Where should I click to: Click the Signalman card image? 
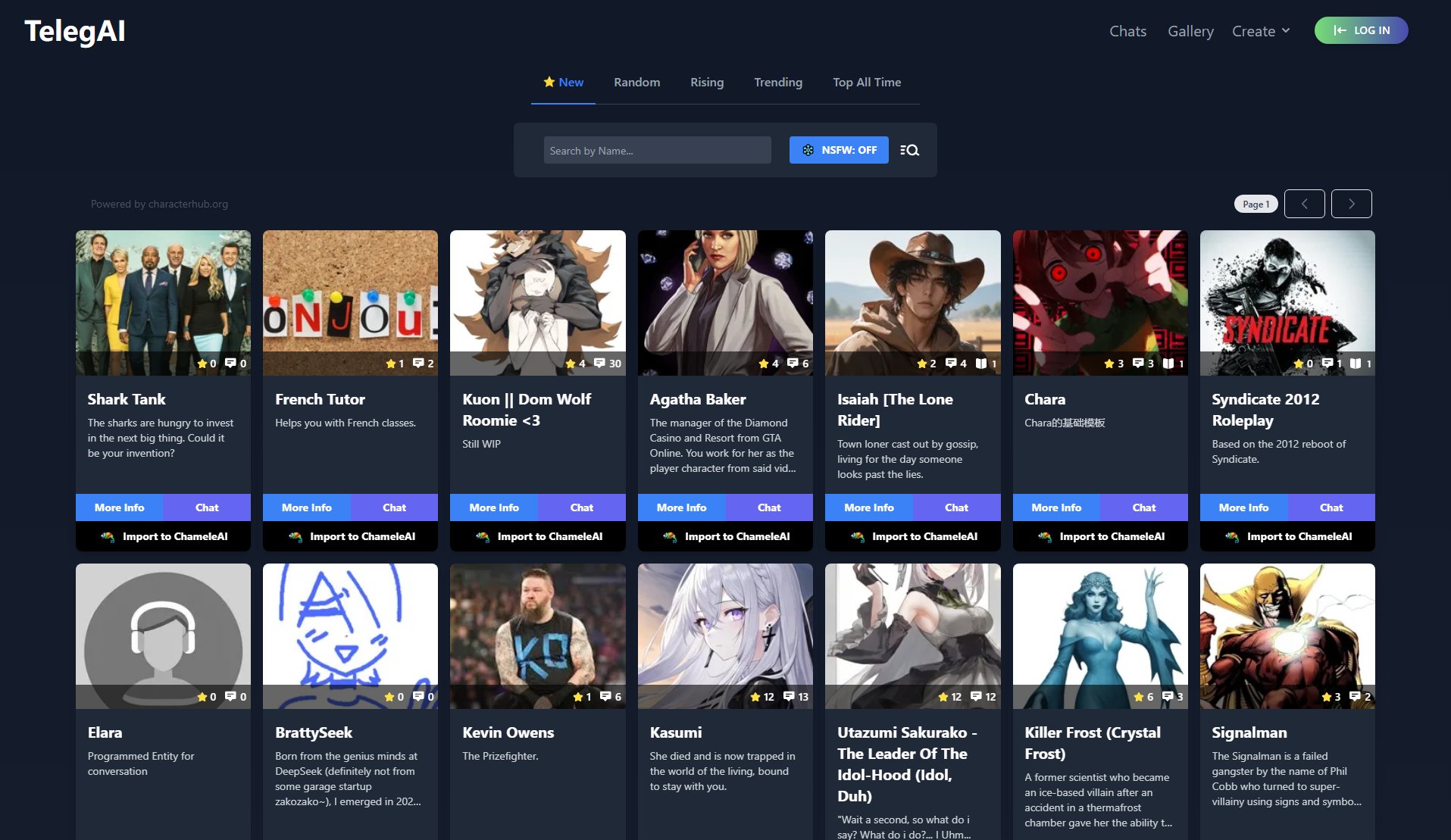(x=1287, y=635)
